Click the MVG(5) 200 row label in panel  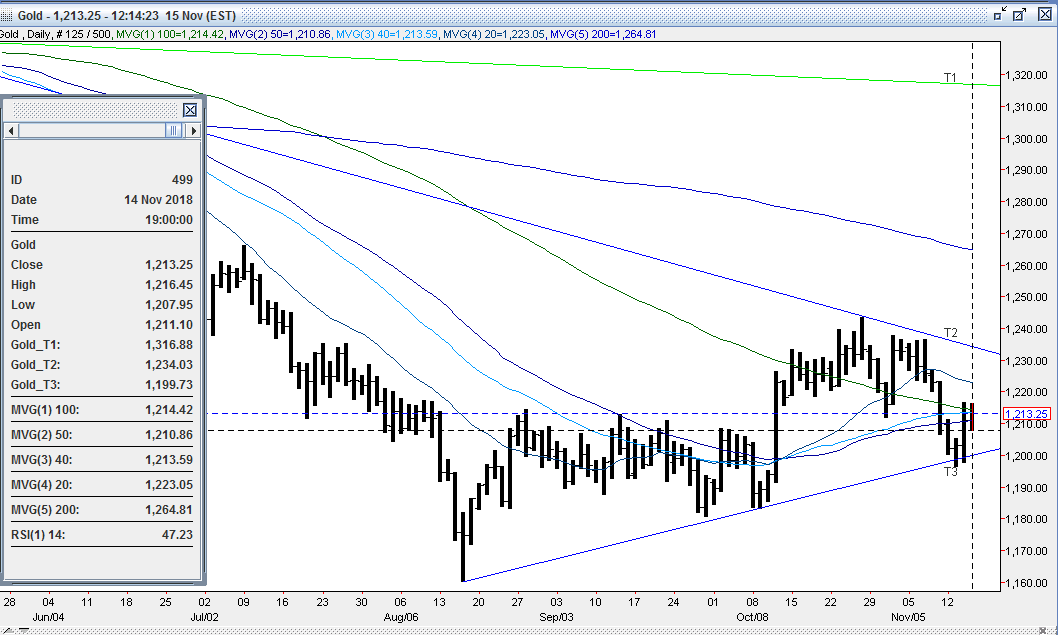45,509
